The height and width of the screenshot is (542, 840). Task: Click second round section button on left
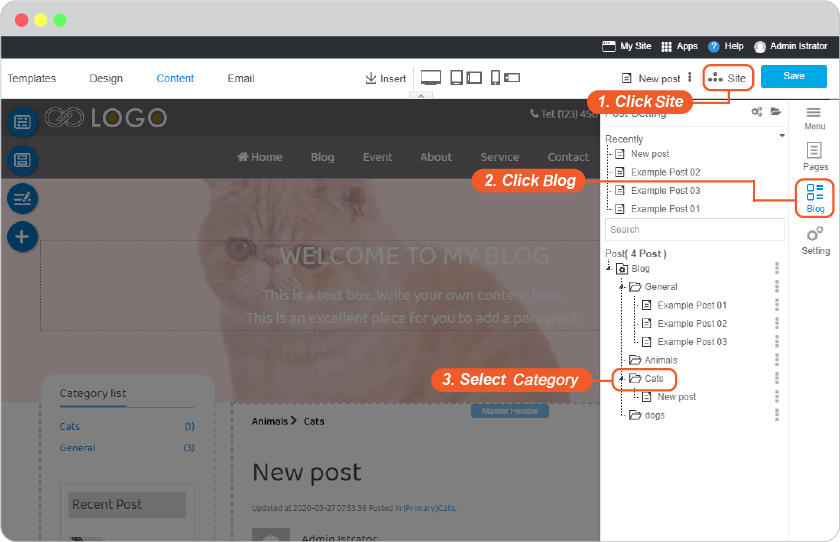pyautogui.click(x=22, y=160)
